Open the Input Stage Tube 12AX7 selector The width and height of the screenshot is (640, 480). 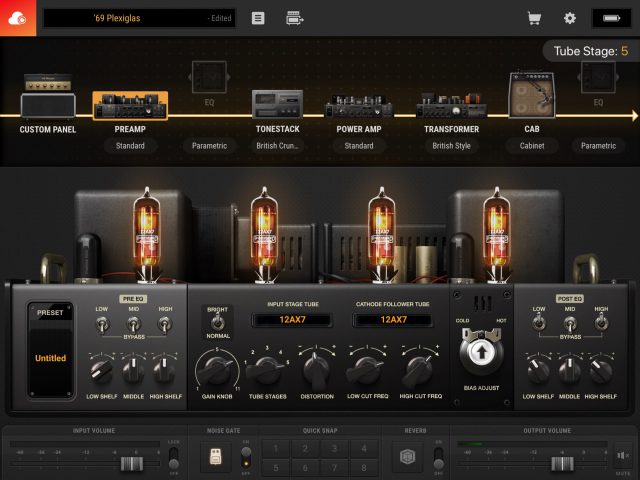tap(292, 320)
